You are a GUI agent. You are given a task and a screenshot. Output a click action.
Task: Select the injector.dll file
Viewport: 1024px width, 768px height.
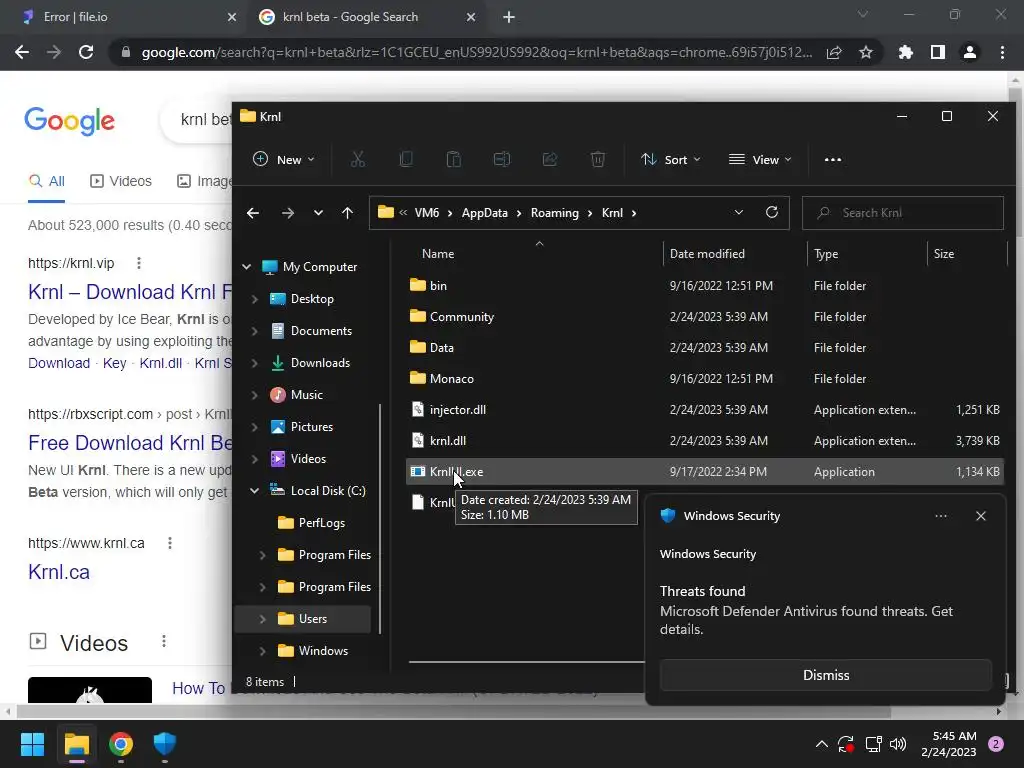click(705, 409)
